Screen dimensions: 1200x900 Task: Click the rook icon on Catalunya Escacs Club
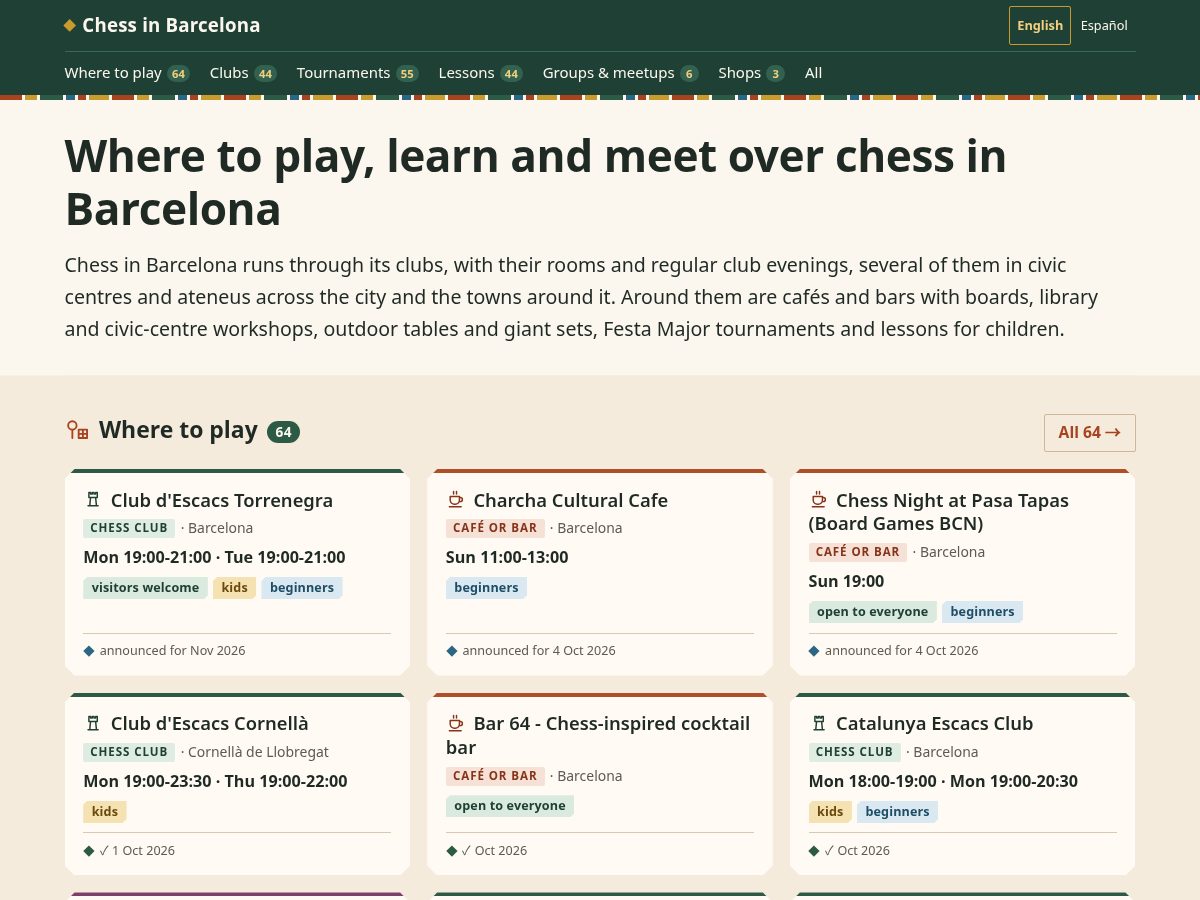[x=818, y=723]
